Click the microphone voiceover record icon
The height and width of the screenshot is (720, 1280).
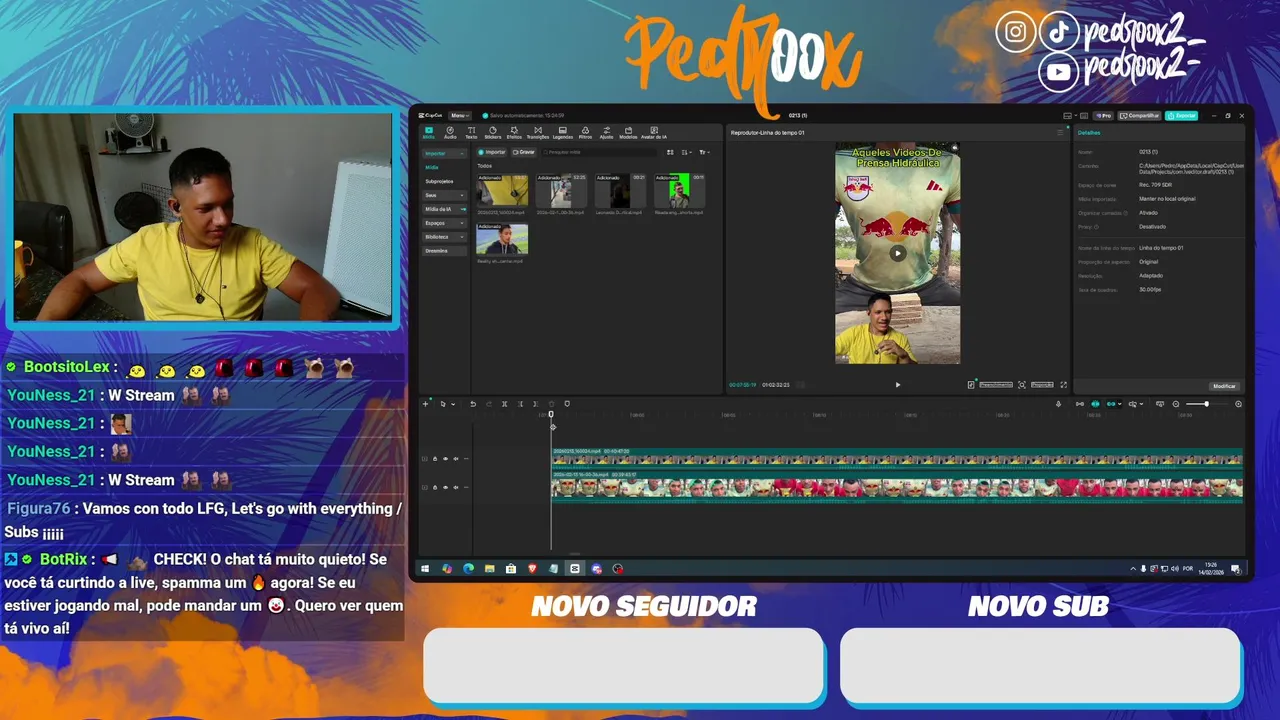pyautogui.click(x=1058, y=404)
